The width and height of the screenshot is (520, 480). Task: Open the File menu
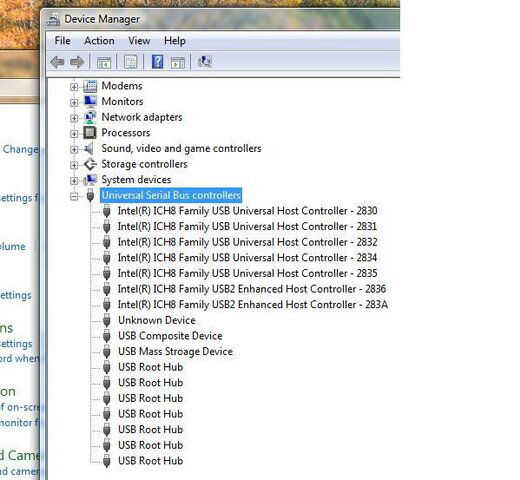pos(62,41)
